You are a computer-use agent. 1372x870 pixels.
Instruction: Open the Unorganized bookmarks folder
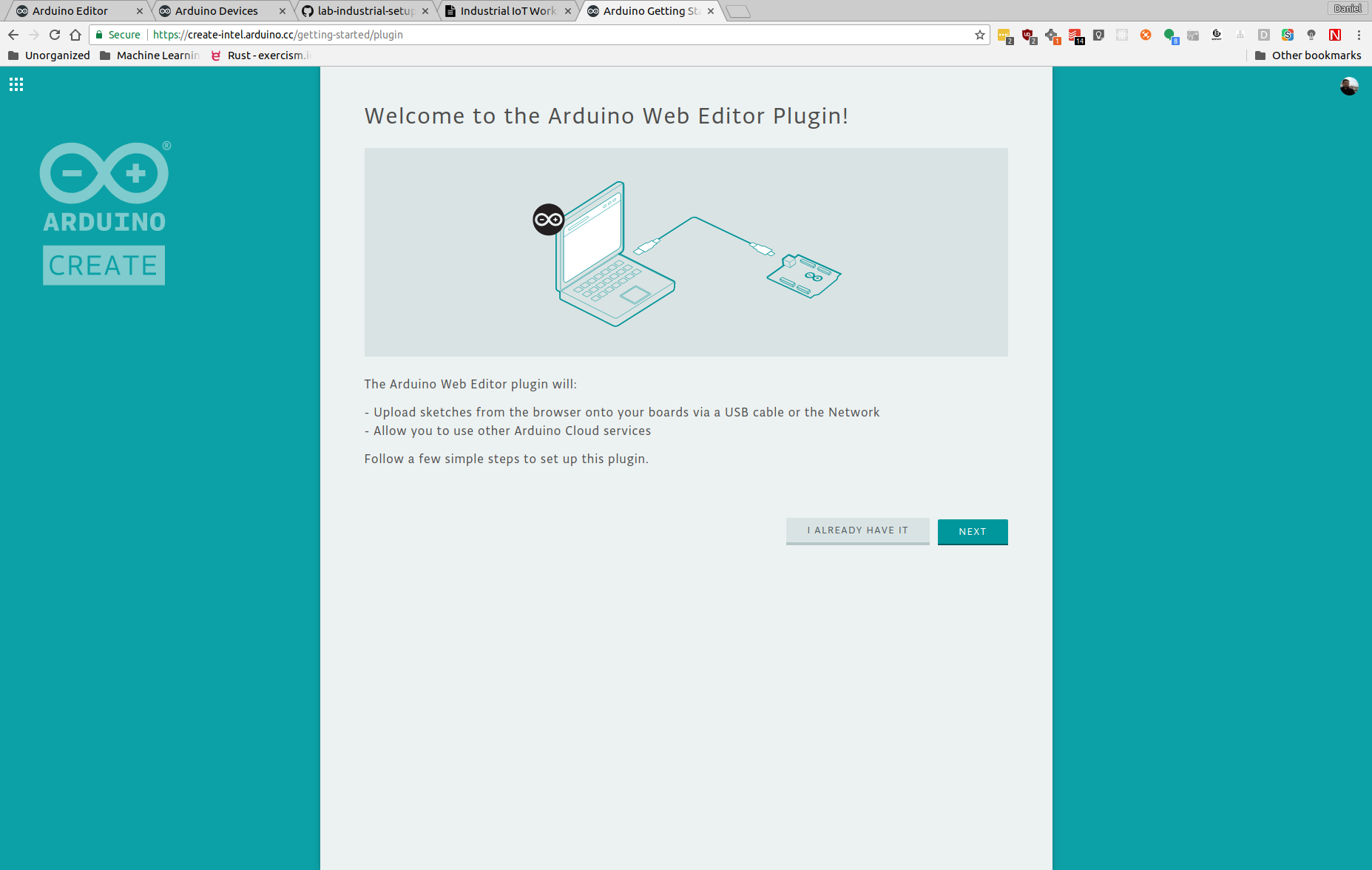(49, 55)
